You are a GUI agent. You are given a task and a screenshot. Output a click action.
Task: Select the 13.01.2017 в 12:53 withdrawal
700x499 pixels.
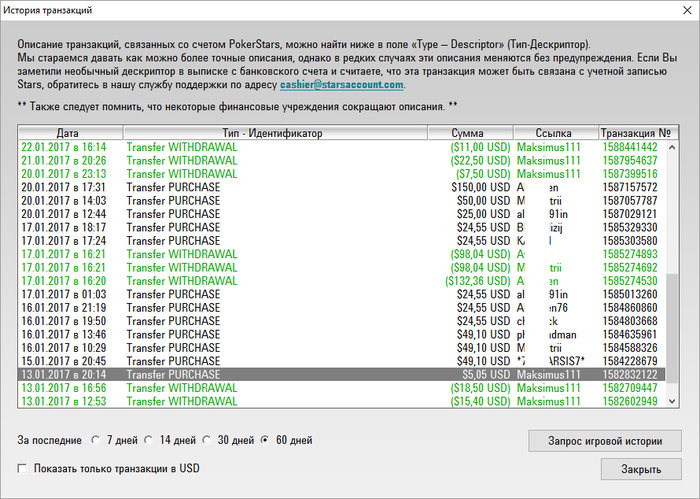[x=342, y=402]
